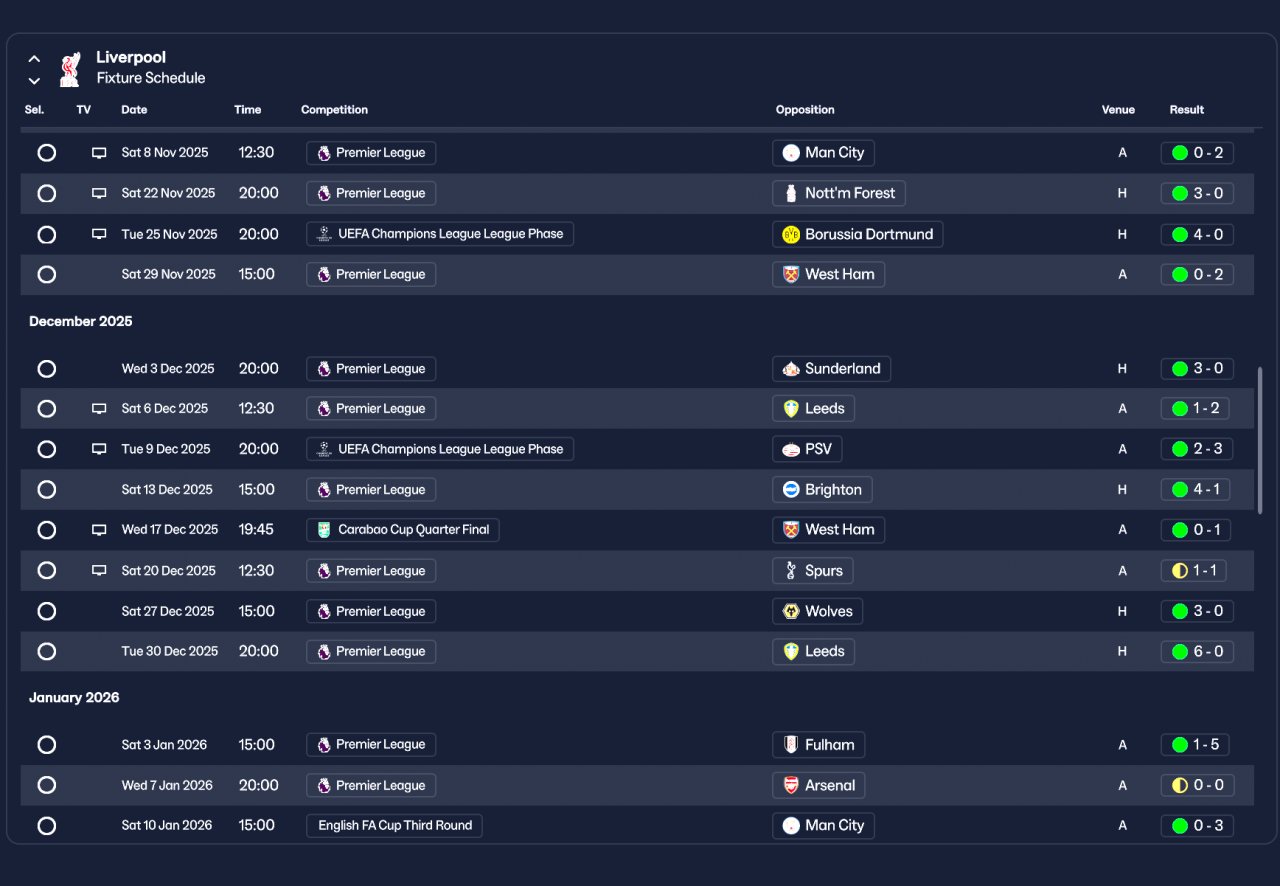
Task: Open the English FA Cup Third Round competition
Action: 394,826
